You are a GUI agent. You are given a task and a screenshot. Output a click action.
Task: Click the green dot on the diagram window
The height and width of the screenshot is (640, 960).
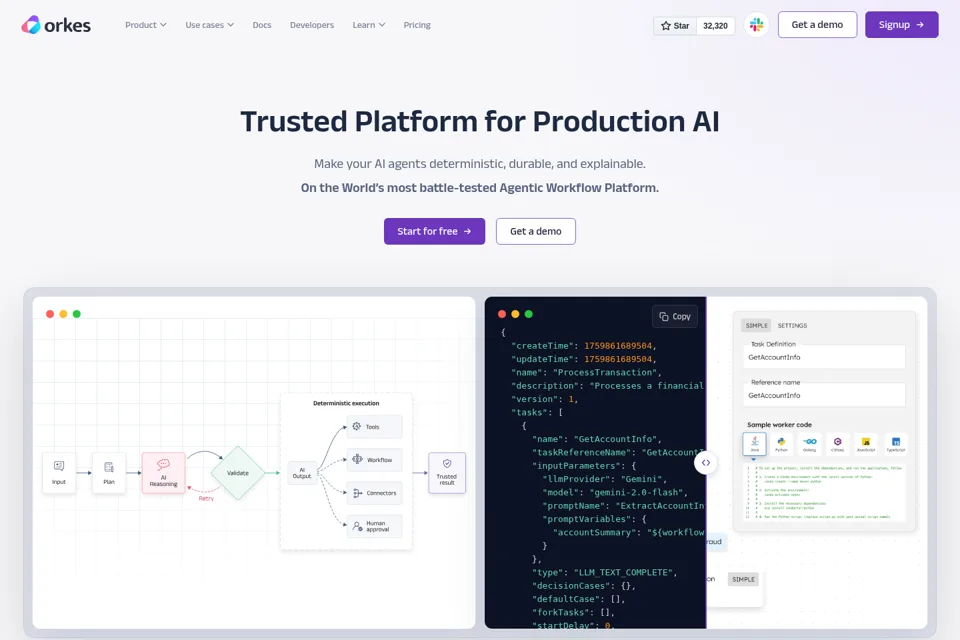click(77, 314)
